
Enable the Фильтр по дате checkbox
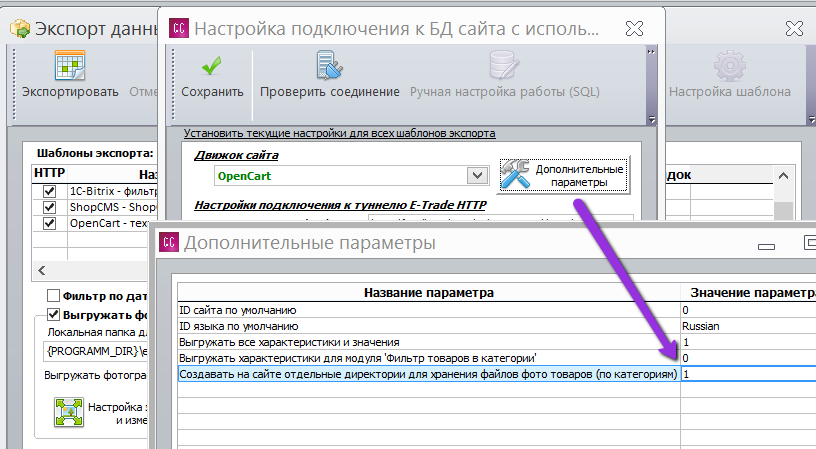53,296
